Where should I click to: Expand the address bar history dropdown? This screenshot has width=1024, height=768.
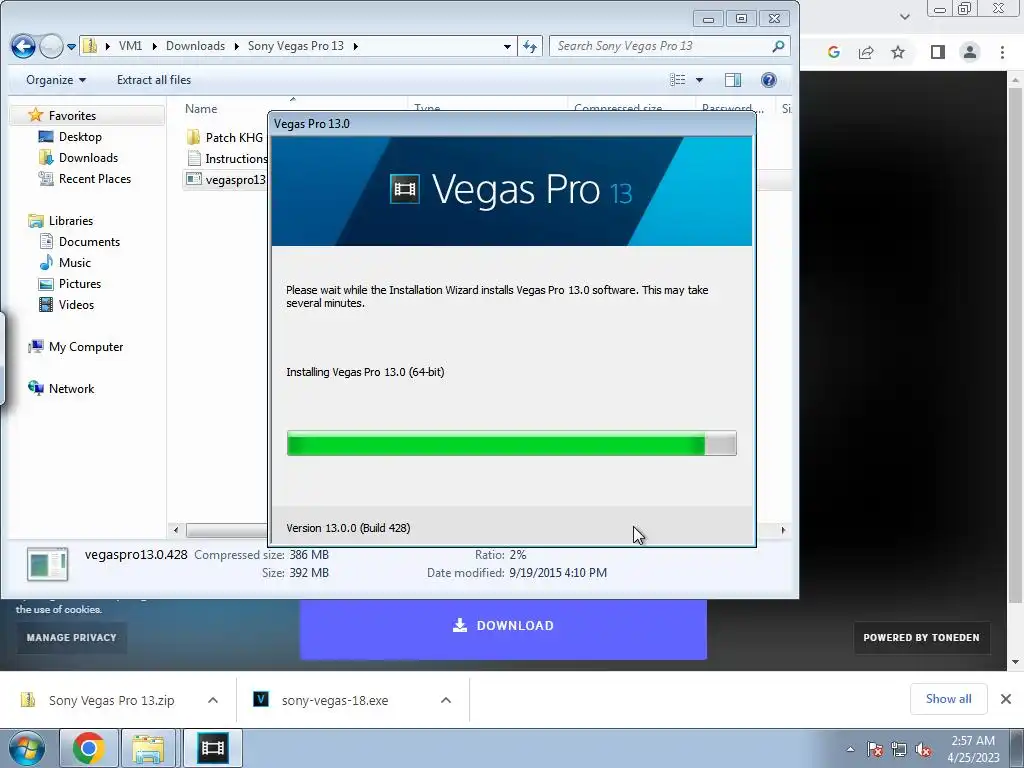(x=507, y=46)
